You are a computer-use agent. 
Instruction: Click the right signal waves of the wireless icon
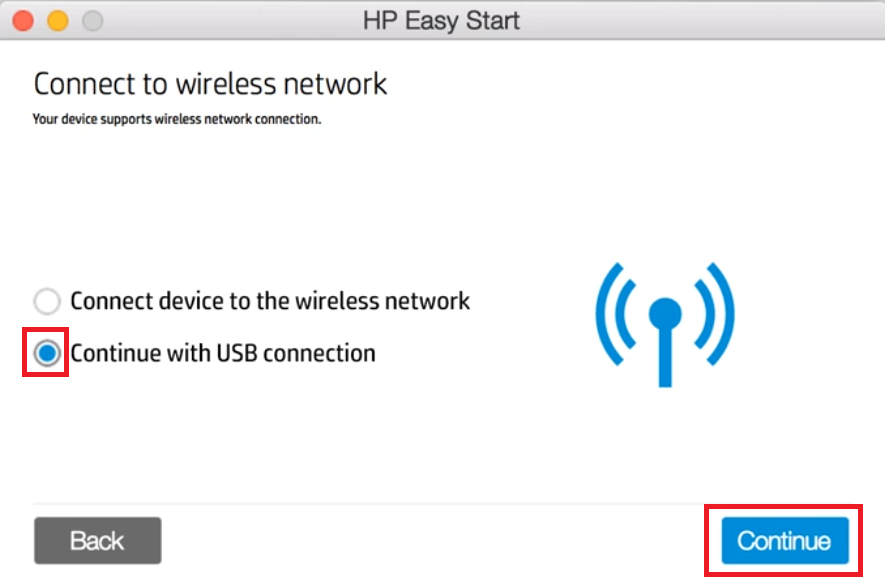(x=714, y=314)
